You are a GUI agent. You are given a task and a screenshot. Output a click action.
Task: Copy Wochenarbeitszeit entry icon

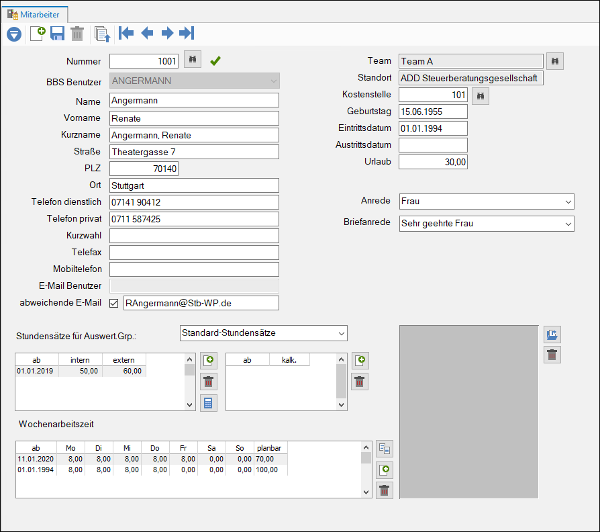385,449
